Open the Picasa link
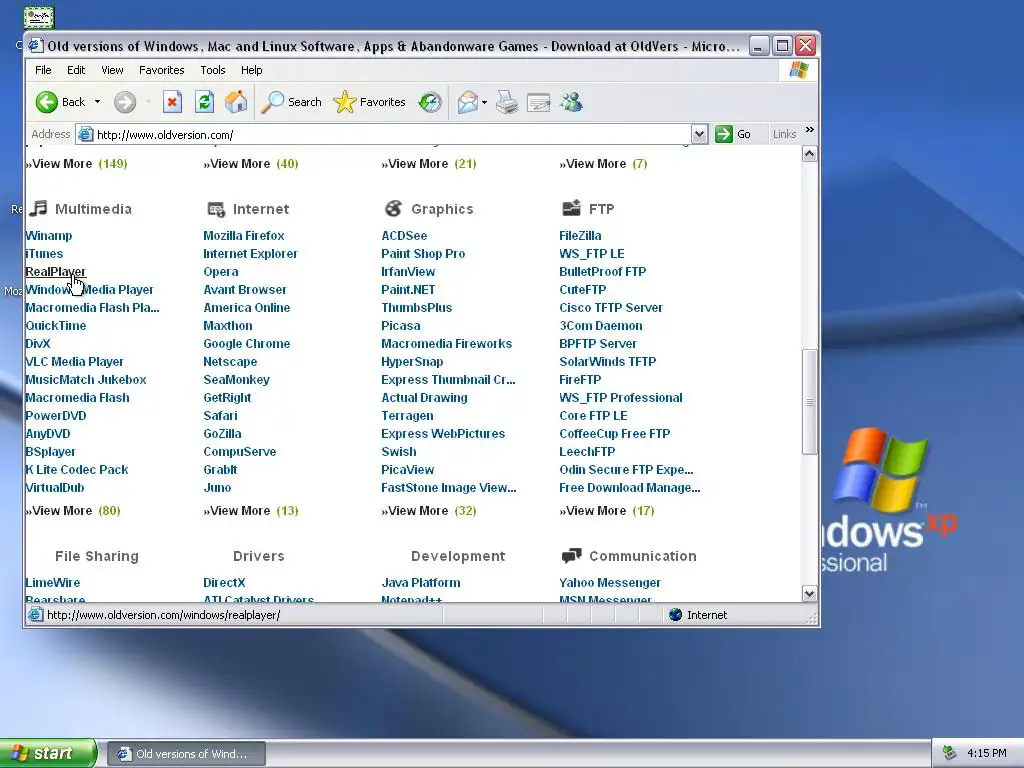 click(x=401, y=326)
